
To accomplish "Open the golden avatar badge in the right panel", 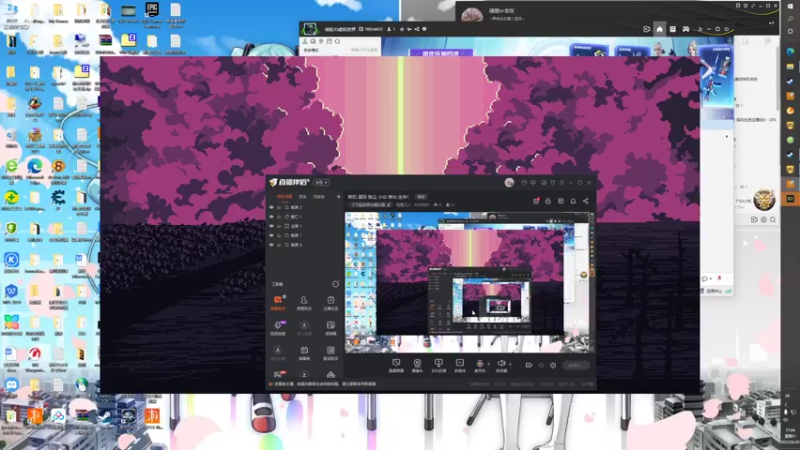I will [x=764, y=200].
